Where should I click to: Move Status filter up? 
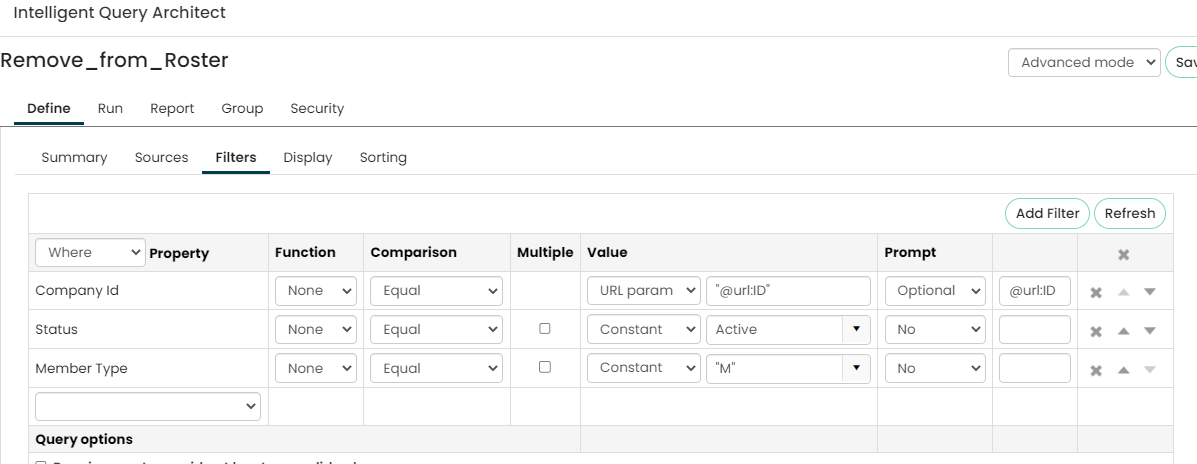click(x=1124, y=331)
